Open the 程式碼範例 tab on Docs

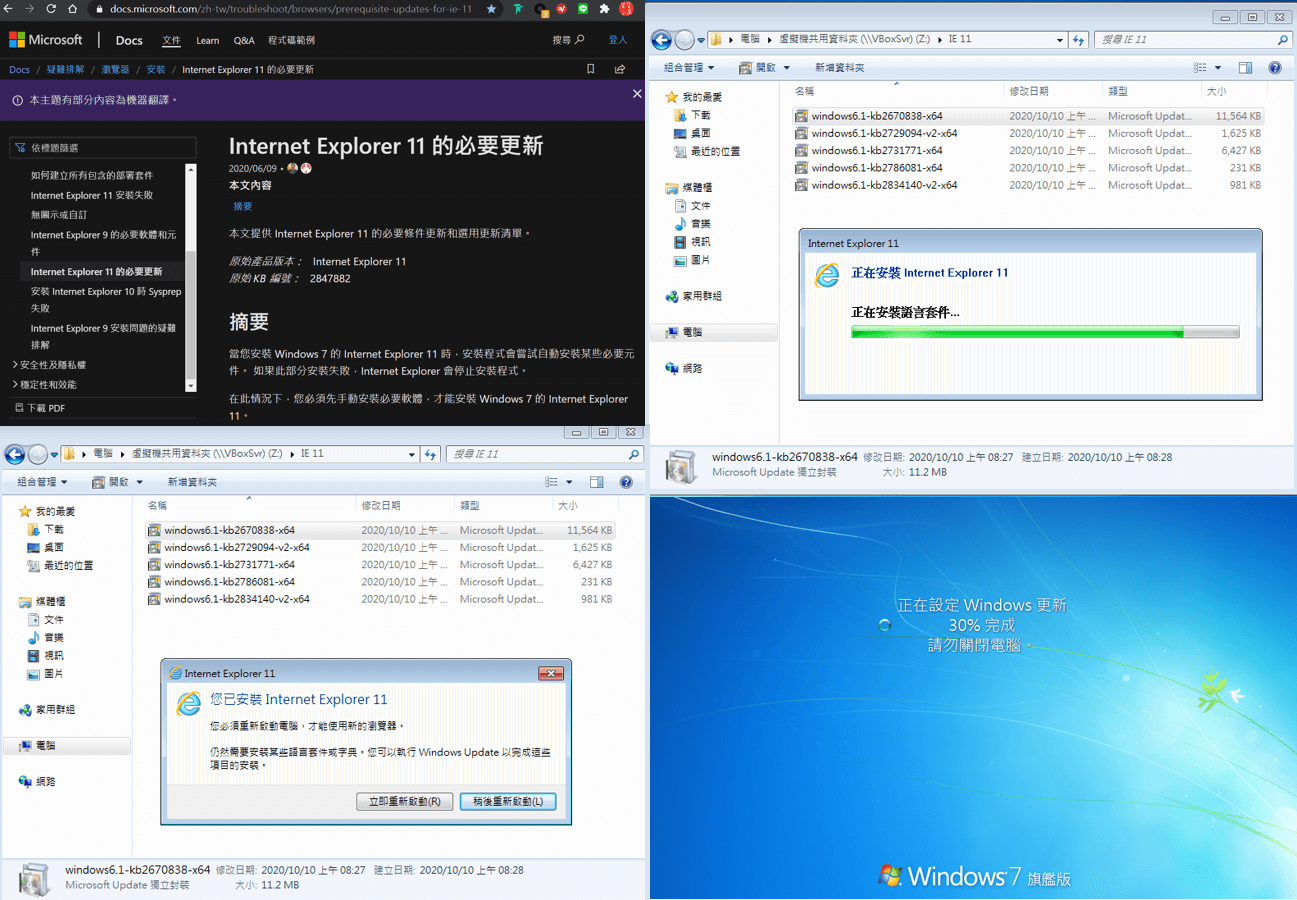[291, 41]
